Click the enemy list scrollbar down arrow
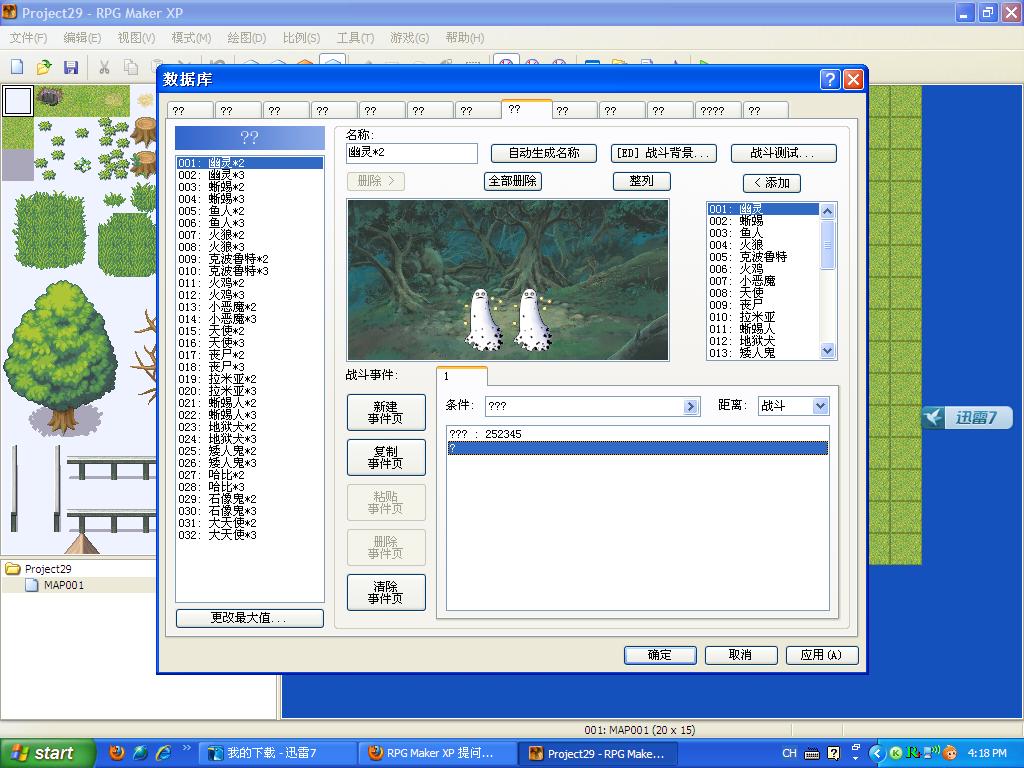The image size is (1024, 768). pos(827,351)
